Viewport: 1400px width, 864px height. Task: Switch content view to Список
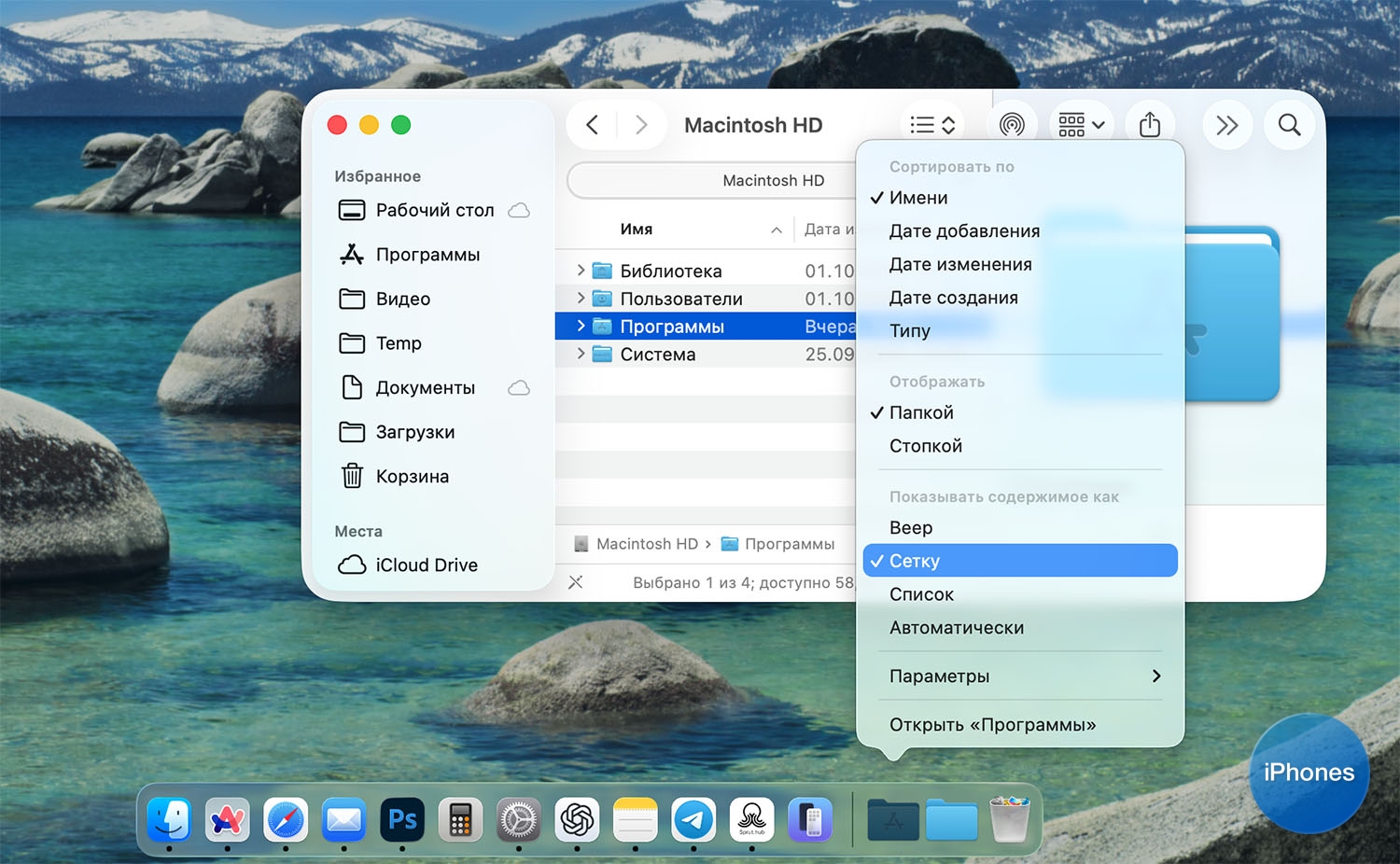pyautogui.click(x=921, y=594)
